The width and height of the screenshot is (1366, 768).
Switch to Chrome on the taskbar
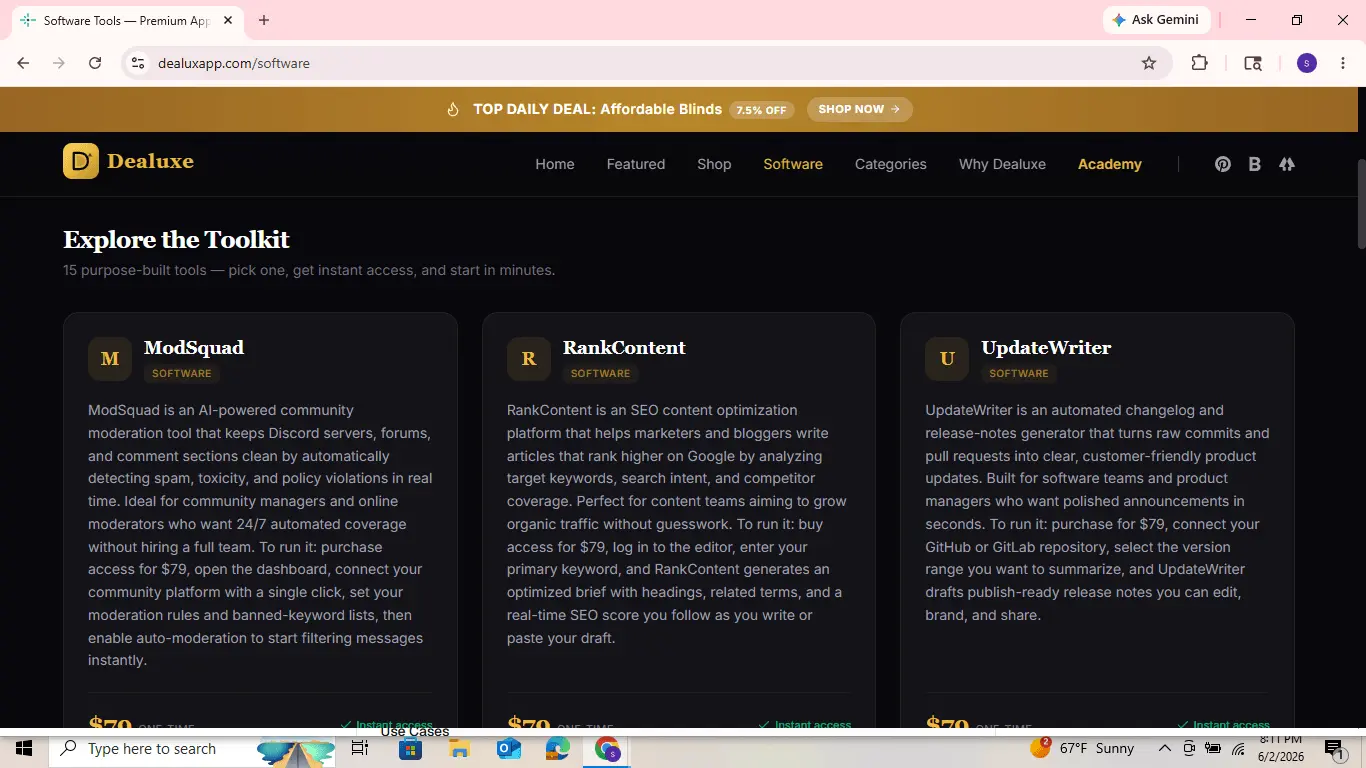pos(608,748)
